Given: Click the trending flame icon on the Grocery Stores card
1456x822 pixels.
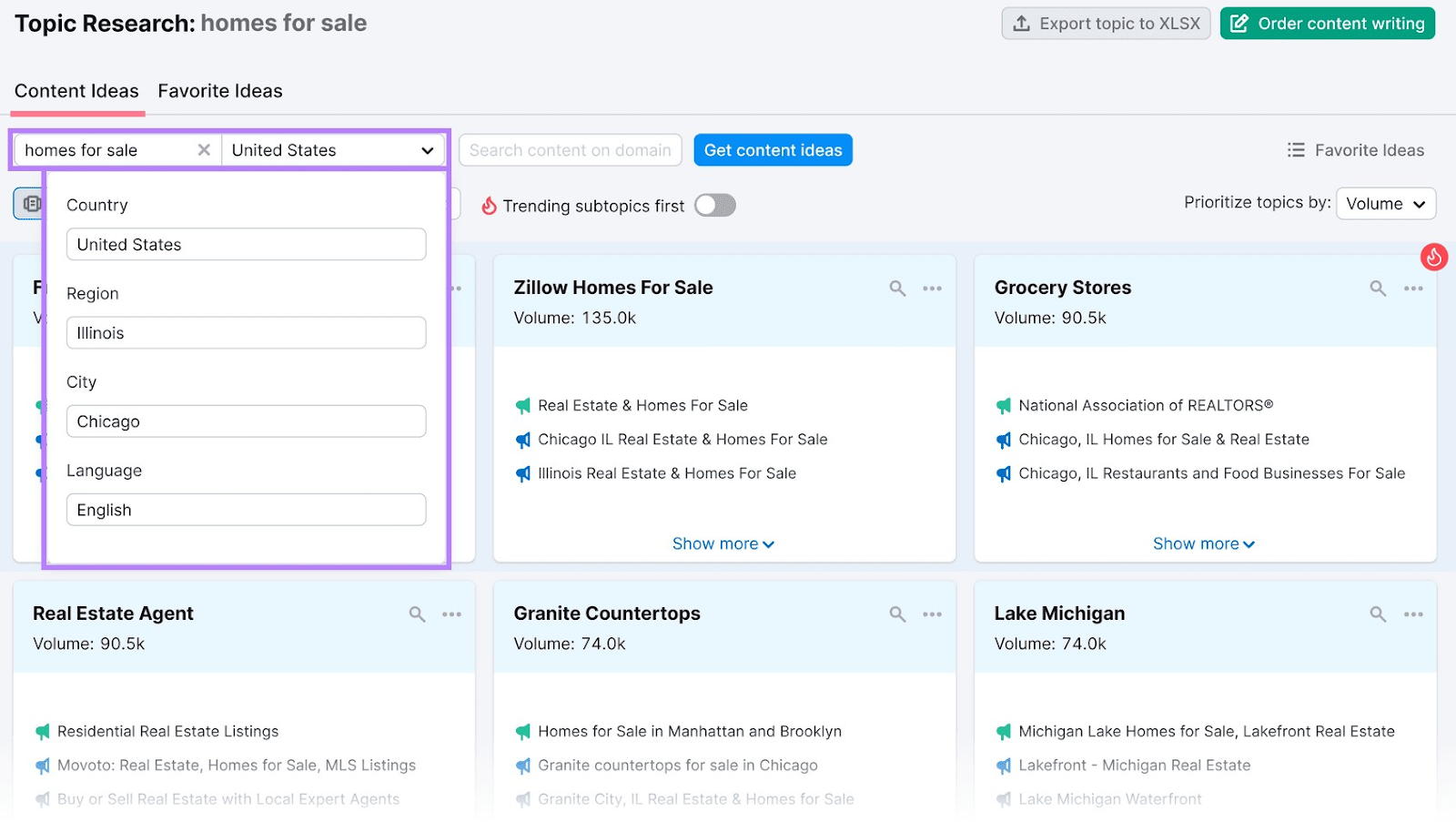Looking at the screenshot, I should tap(1435, 258).
